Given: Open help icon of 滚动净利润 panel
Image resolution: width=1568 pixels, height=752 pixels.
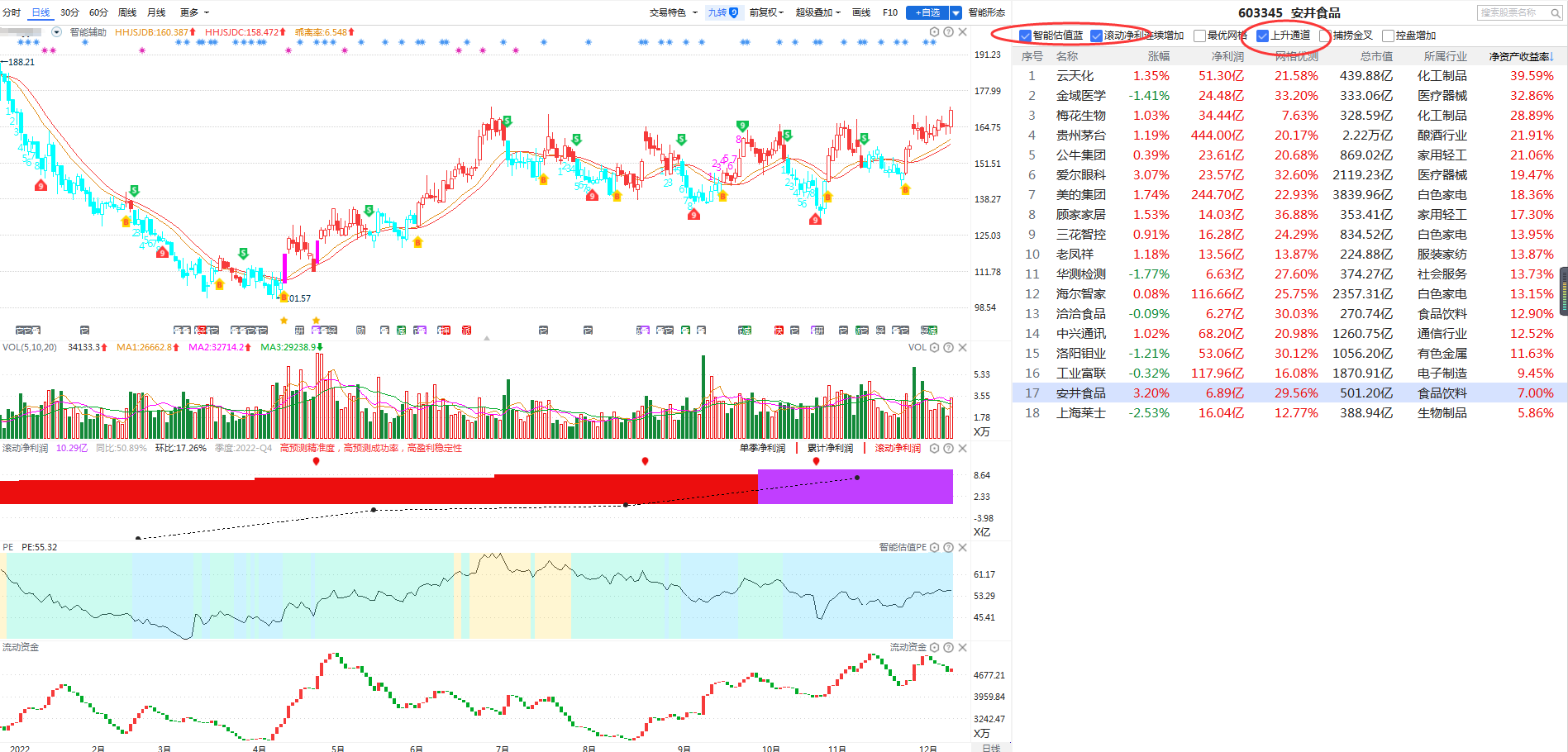Looking at the screenshot, I should 949,449.
